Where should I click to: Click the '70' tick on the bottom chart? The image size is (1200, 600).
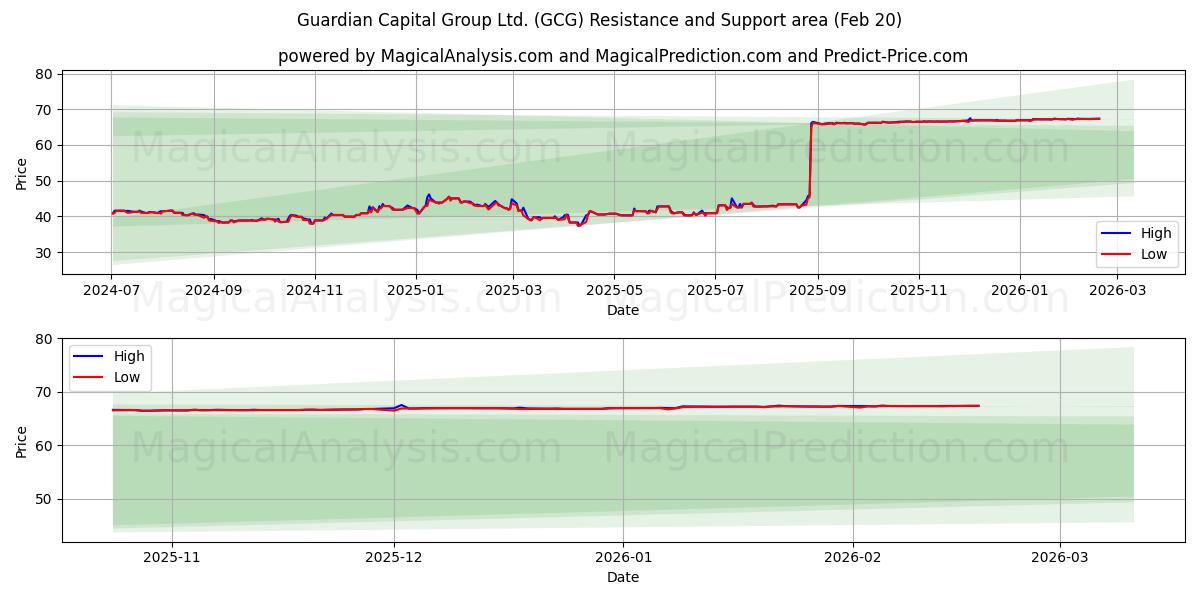click(44, 392)
